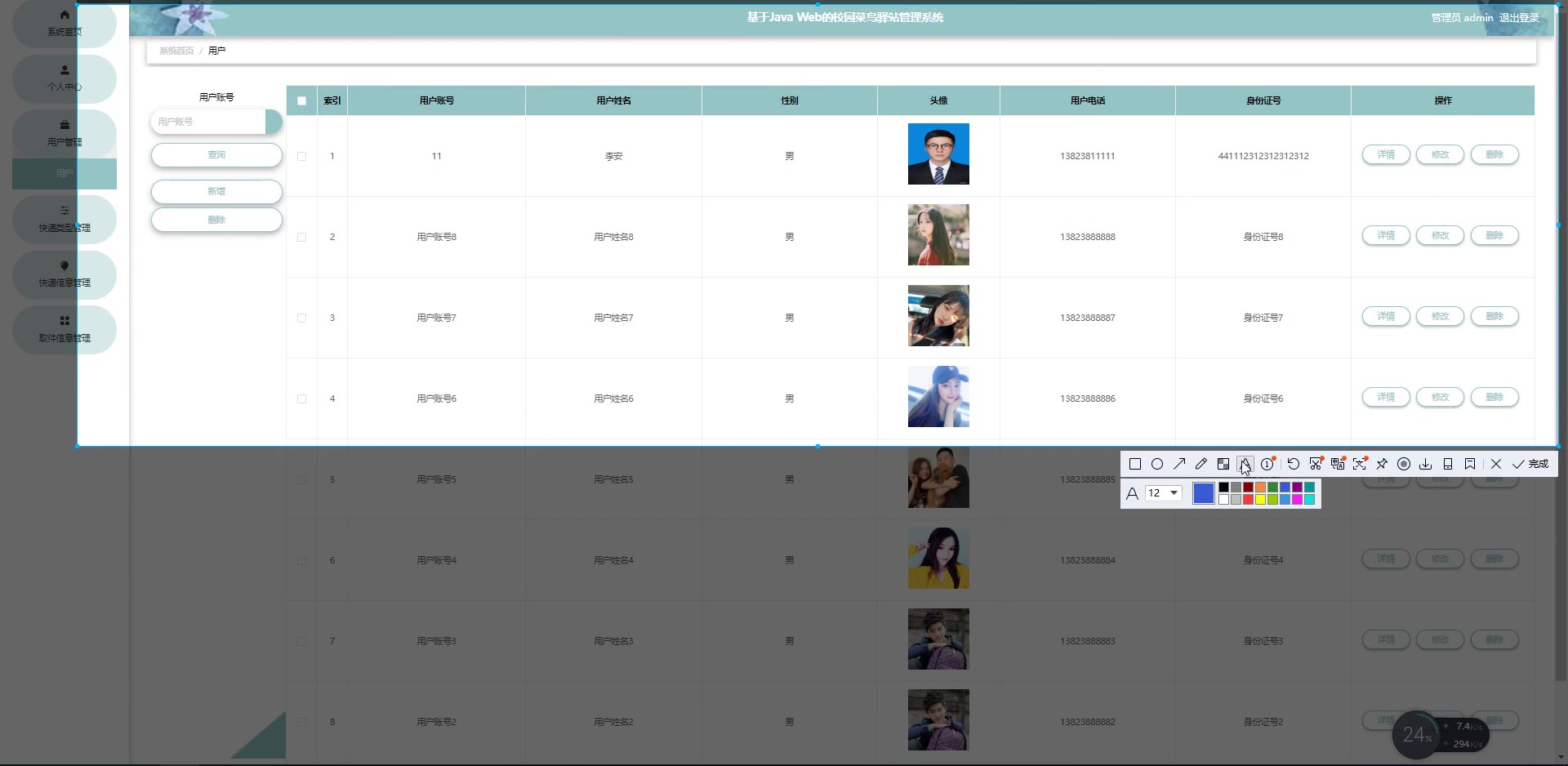1568x766 pixels.
Task: Click phone number 13823811111
Action: (x=1087, y=156)
